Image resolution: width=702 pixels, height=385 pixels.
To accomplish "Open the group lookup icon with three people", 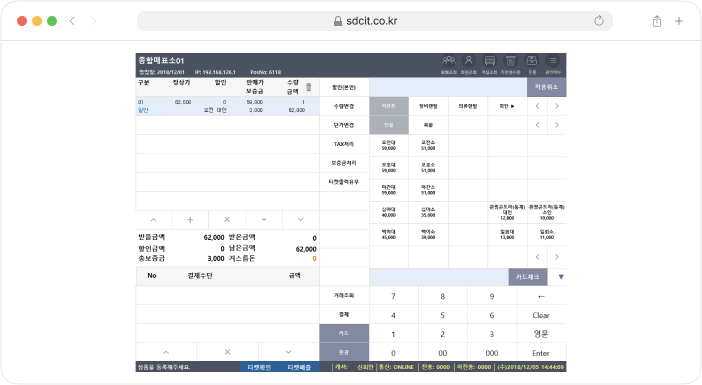I will click(449, 60).
